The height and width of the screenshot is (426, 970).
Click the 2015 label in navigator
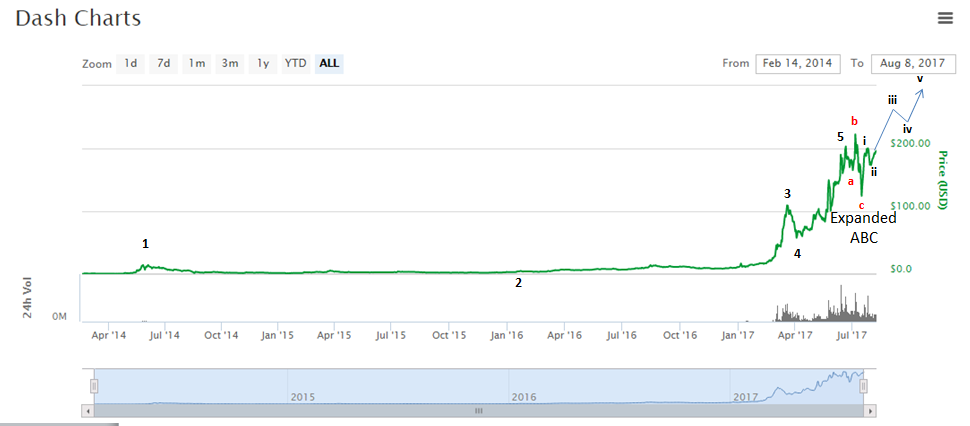click(x=303, y=396)
